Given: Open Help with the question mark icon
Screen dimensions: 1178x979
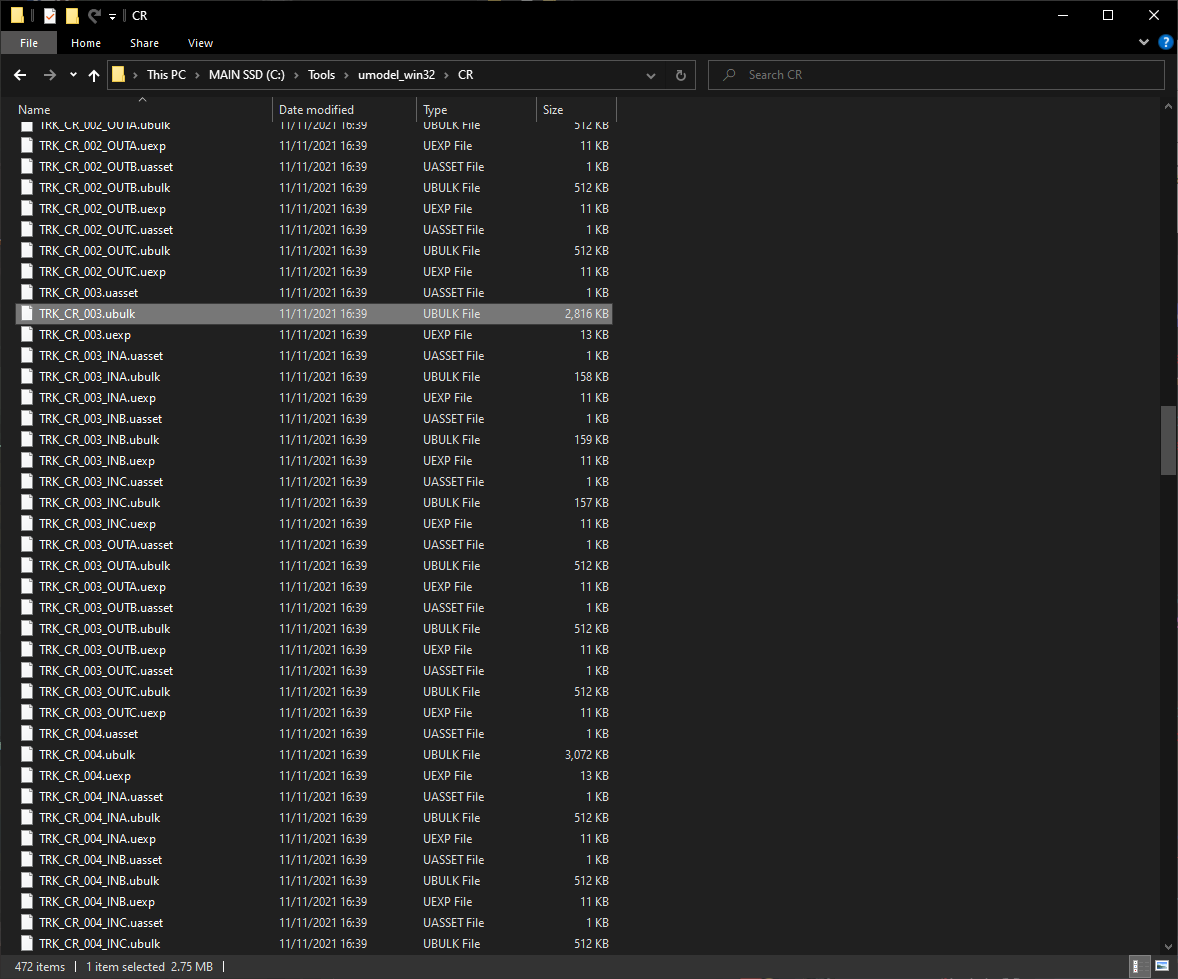Looking at the screenshot, I should click(x=1165, y=43).
